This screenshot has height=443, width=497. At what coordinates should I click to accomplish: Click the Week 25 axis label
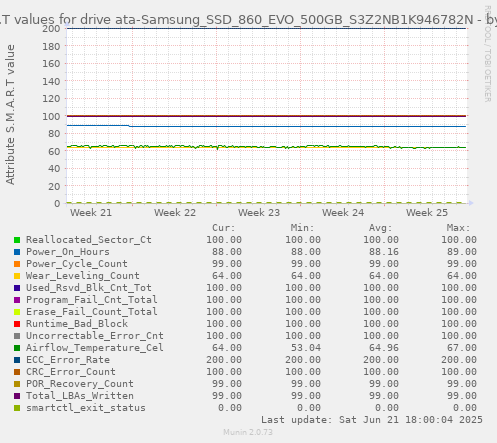[427, 213]
